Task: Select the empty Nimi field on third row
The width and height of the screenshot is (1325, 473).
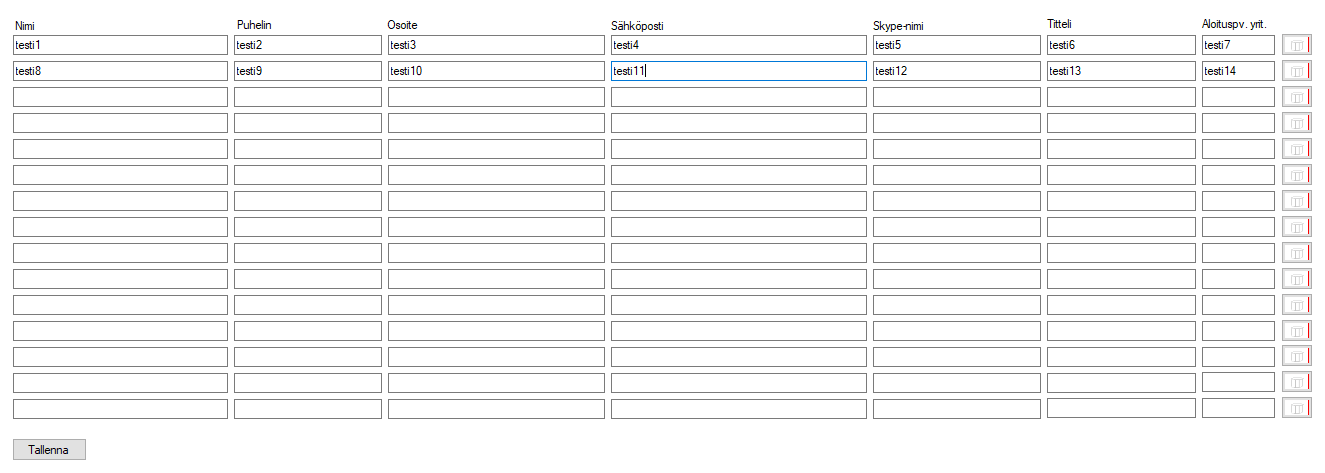Action: point(121,97)
